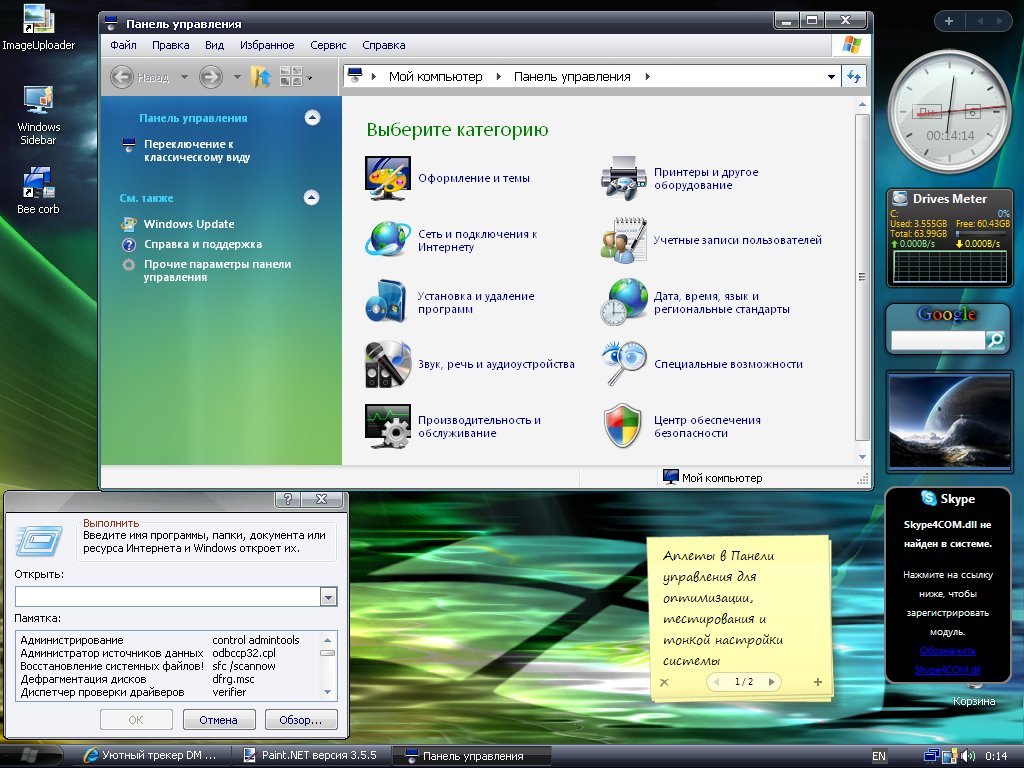
Task: Open the User Accounts icon
Action: click(623, 240)
